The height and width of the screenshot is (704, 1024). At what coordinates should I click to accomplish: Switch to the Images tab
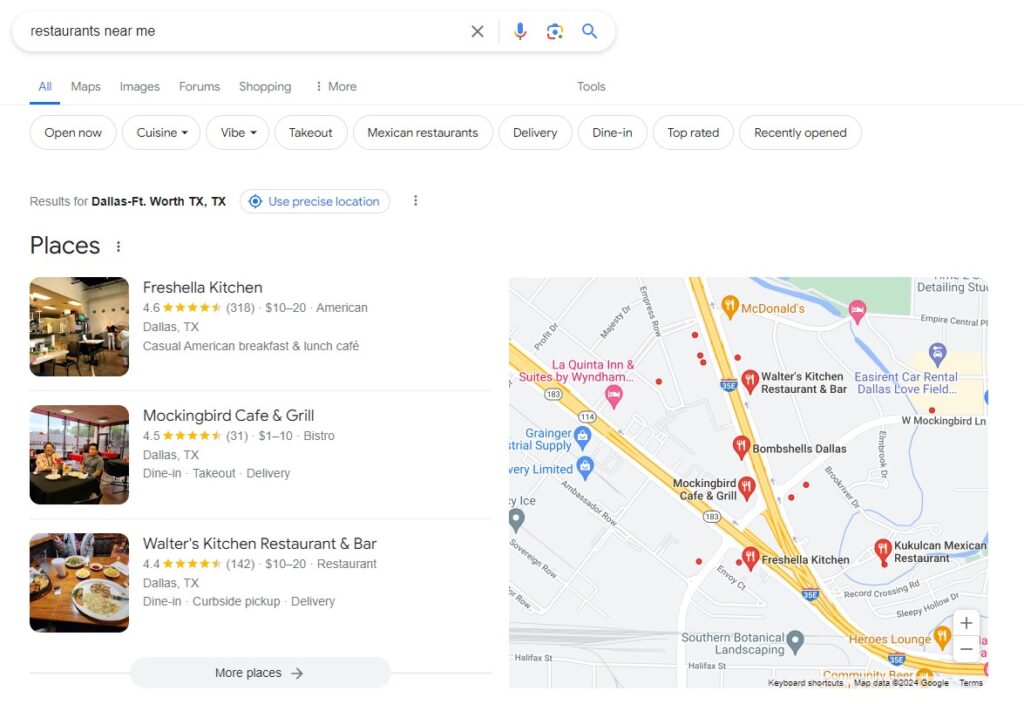tap(140, 86)
